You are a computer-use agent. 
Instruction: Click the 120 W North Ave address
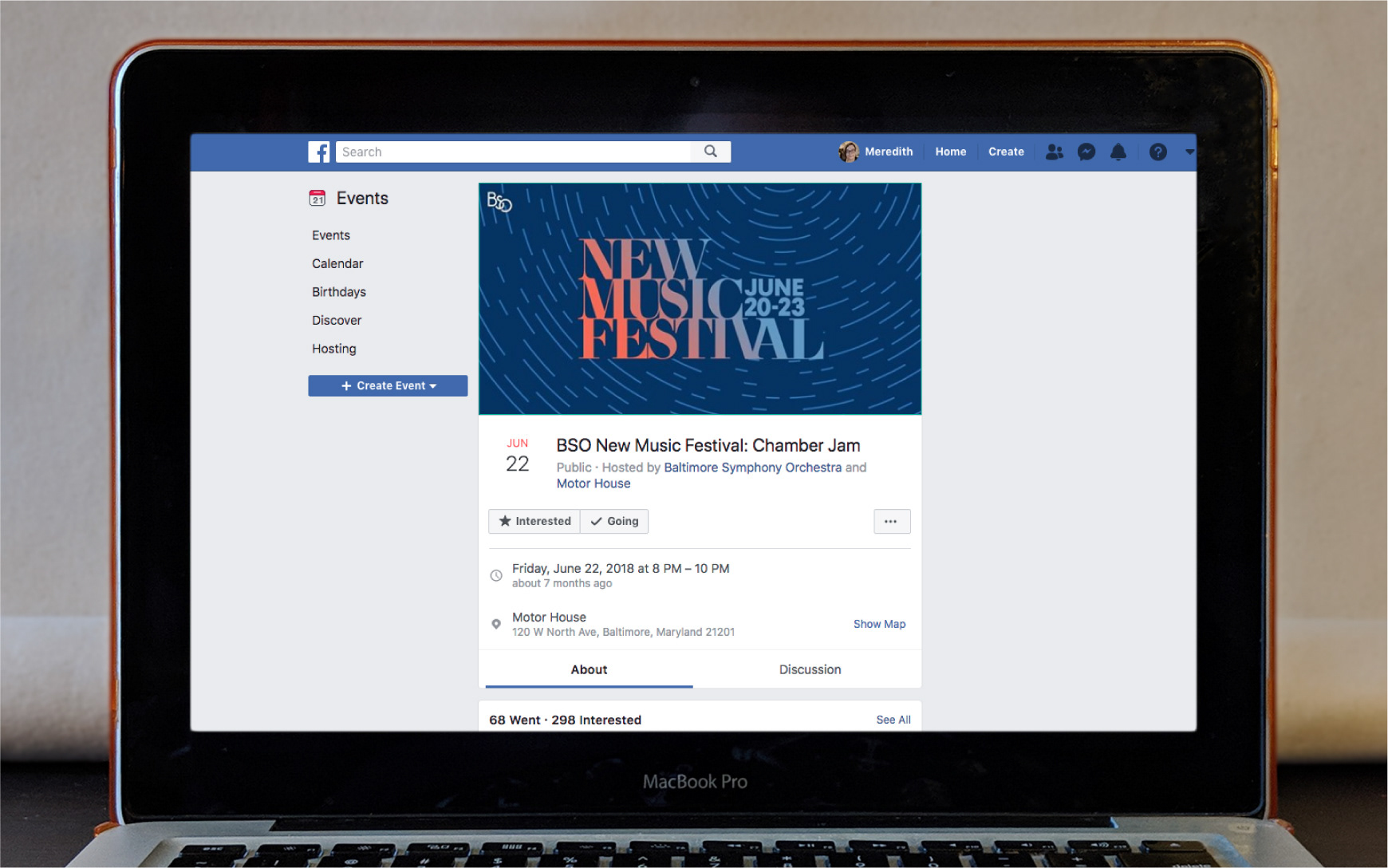point(623,632)
